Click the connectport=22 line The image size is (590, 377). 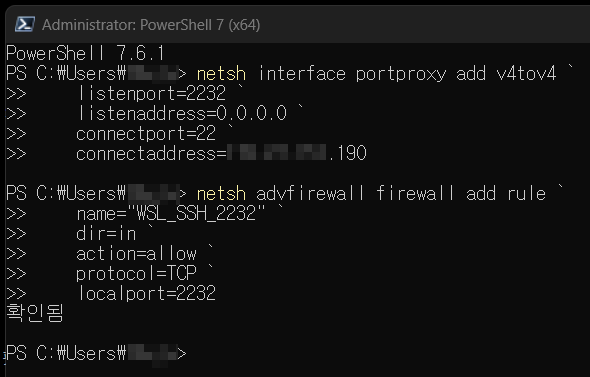point(146,134)
